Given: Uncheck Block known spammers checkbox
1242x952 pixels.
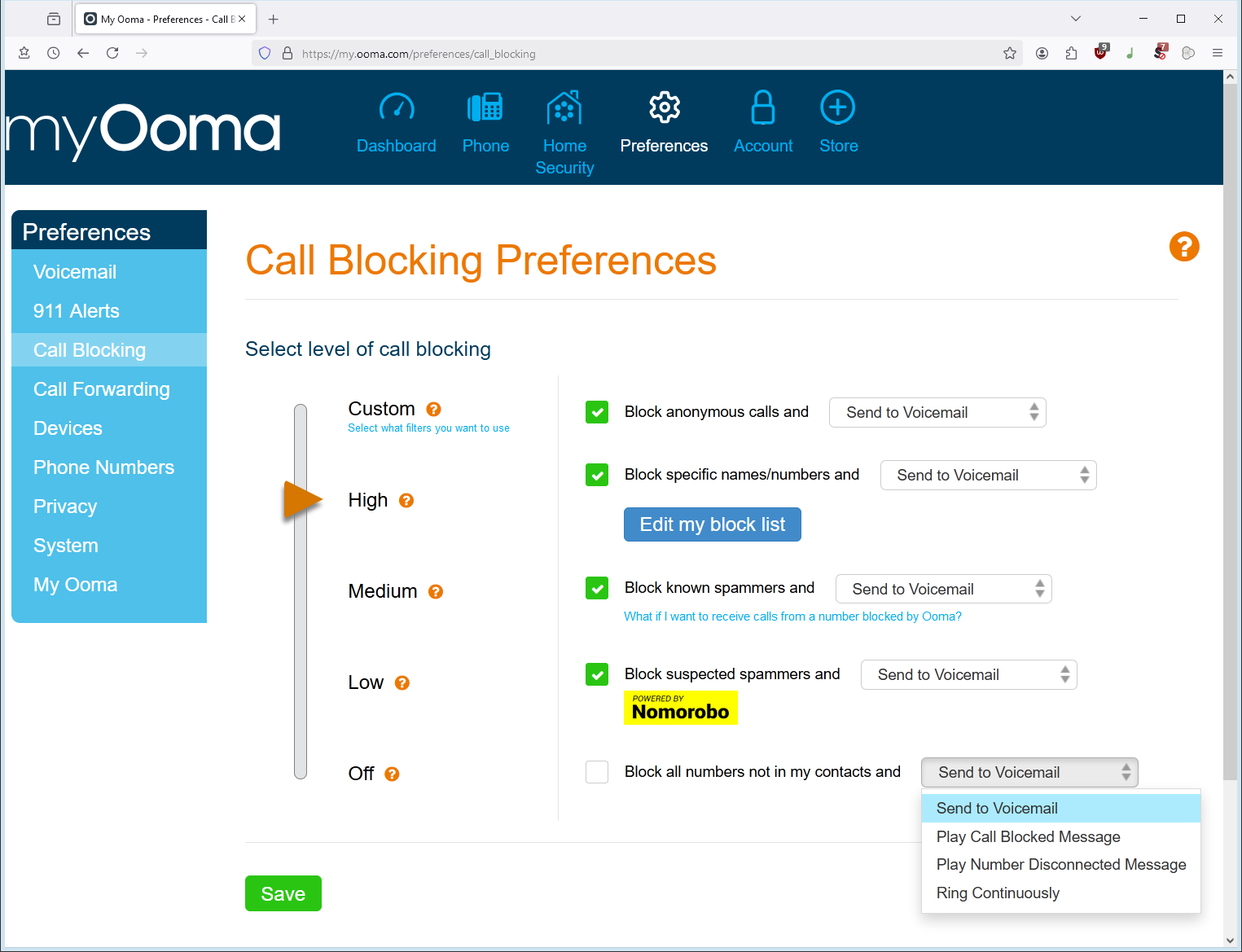Looking at the screenshot, I should coord(597,588).
